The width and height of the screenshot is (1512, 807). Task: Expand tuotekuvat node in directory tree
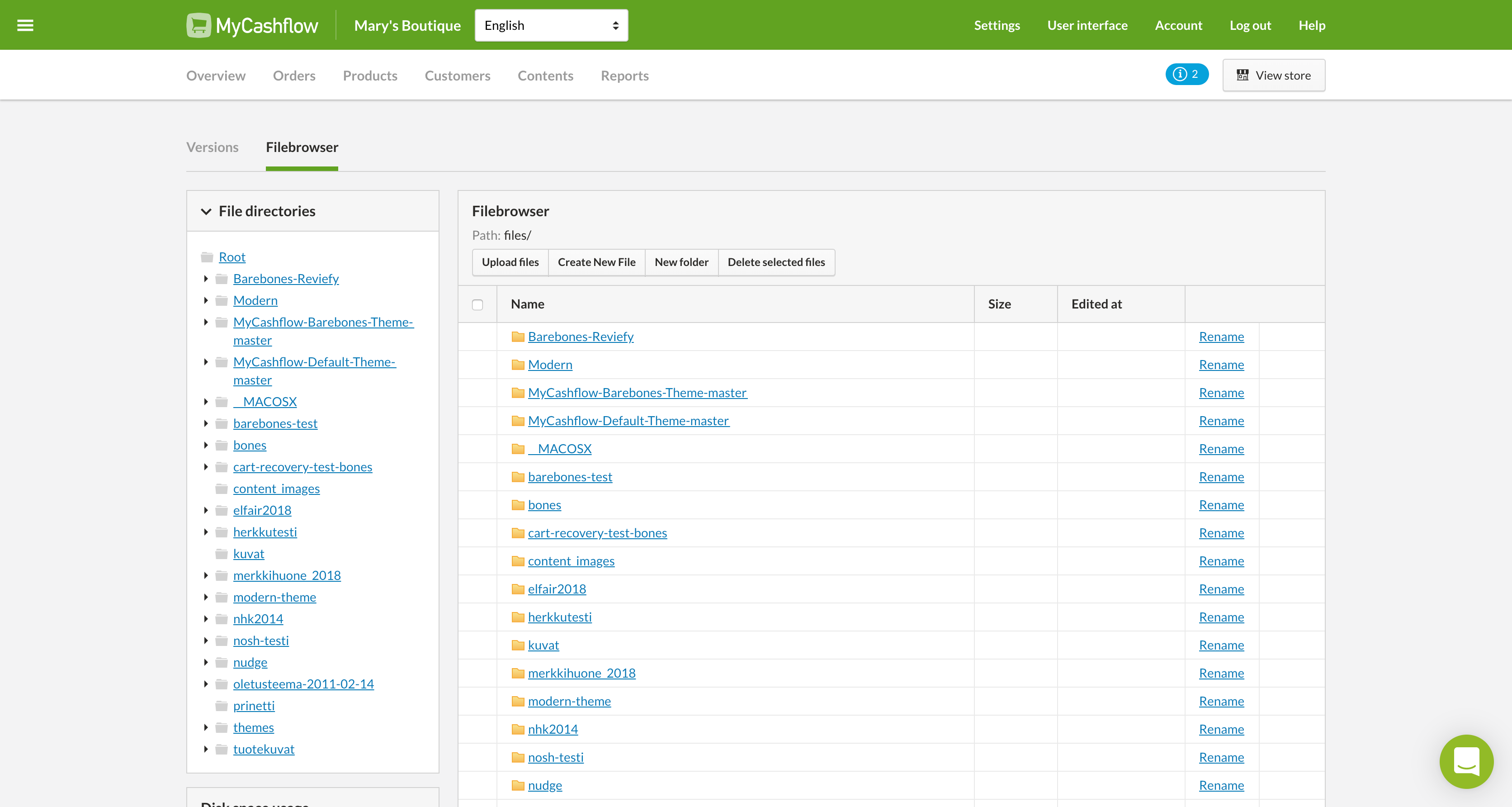tap(206, 749)
